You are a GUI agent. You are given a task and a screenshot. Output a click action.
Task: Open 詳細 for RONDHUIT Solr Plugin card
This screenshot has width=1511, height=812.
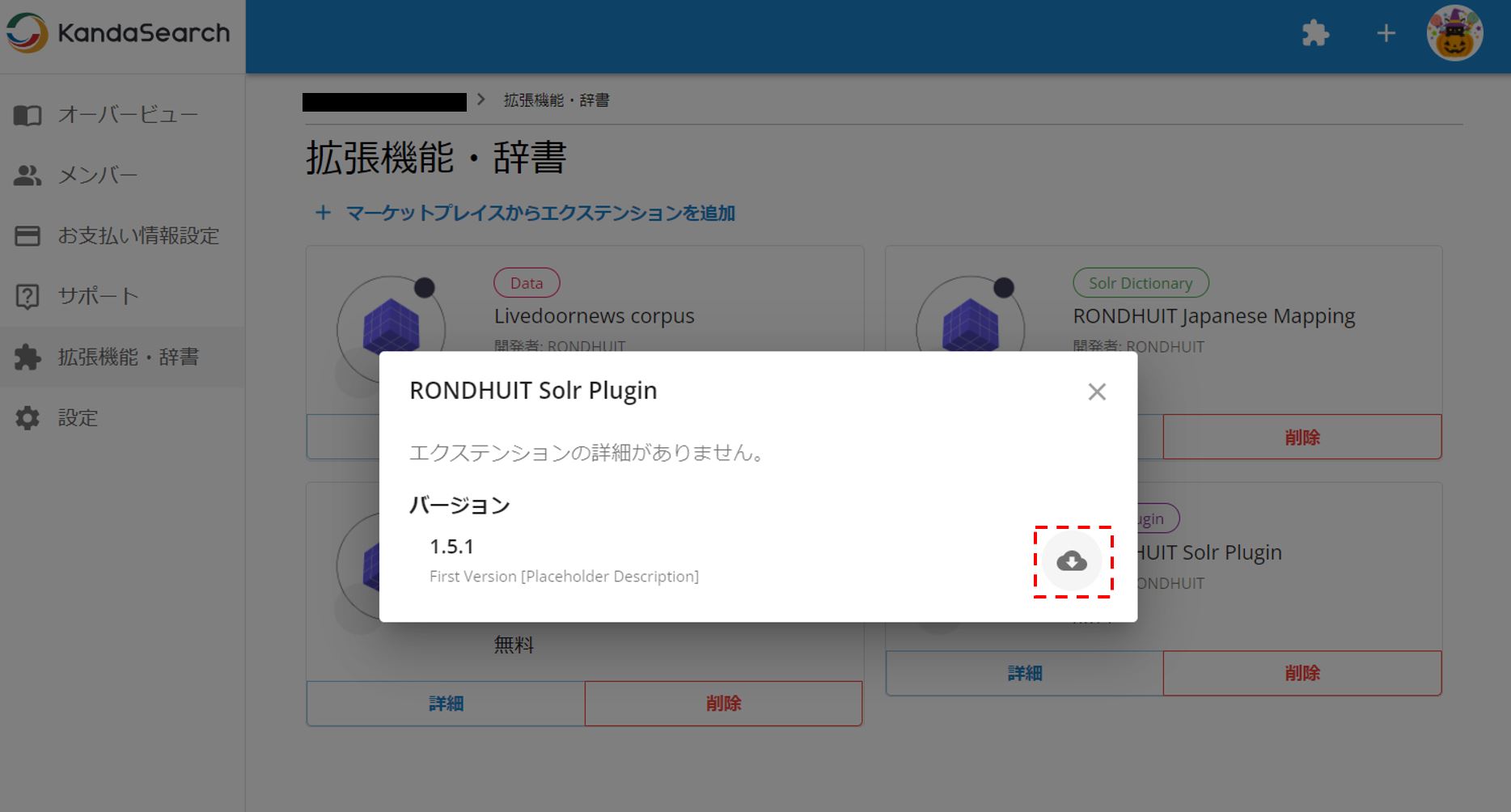[x=1025, y=673]
